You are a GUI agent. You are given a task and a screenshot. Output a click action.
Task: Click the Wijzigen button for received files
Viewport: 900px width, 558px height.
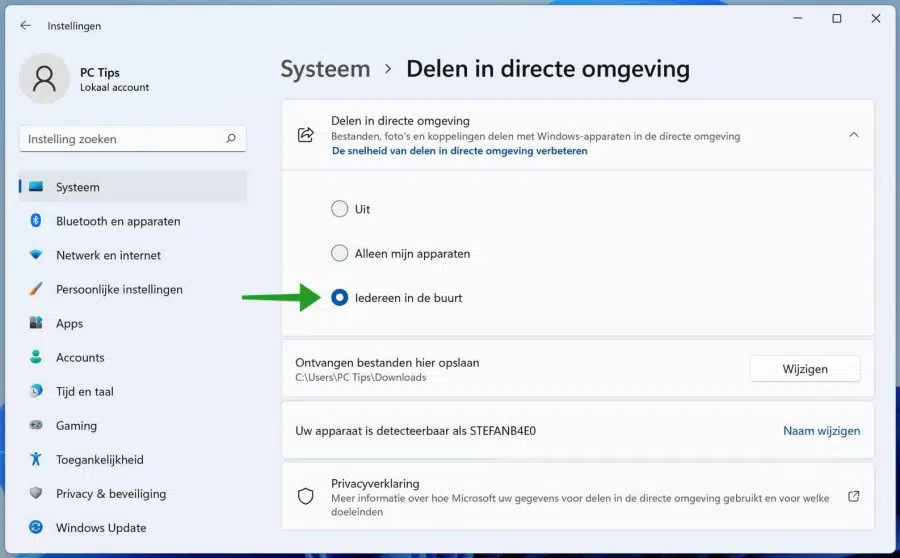[805, 369]
